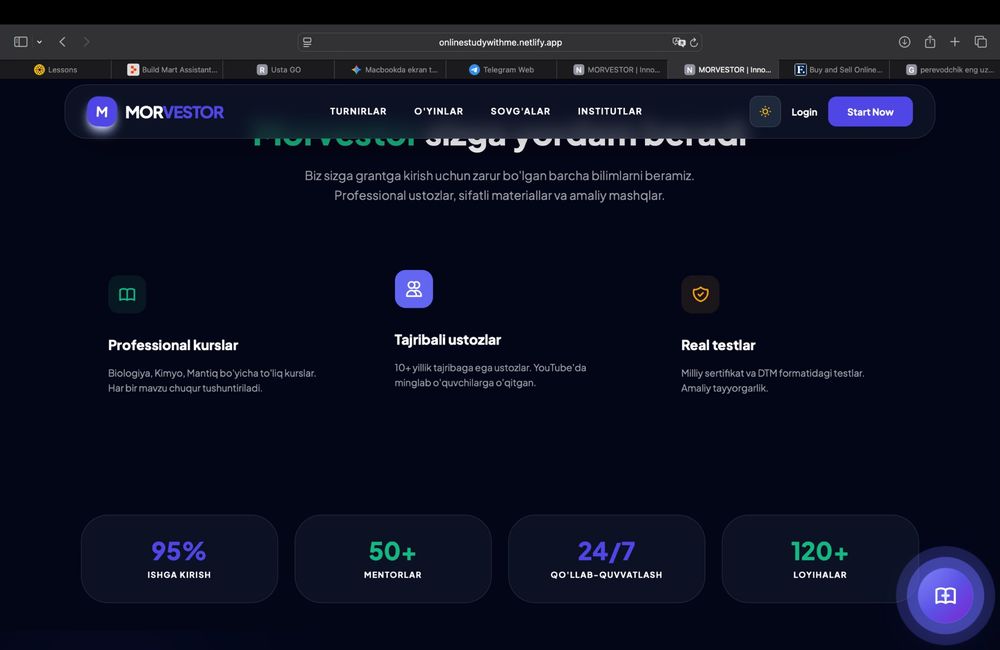Open the floating book help button
The image size is (1000, 650).
[945, 596]
